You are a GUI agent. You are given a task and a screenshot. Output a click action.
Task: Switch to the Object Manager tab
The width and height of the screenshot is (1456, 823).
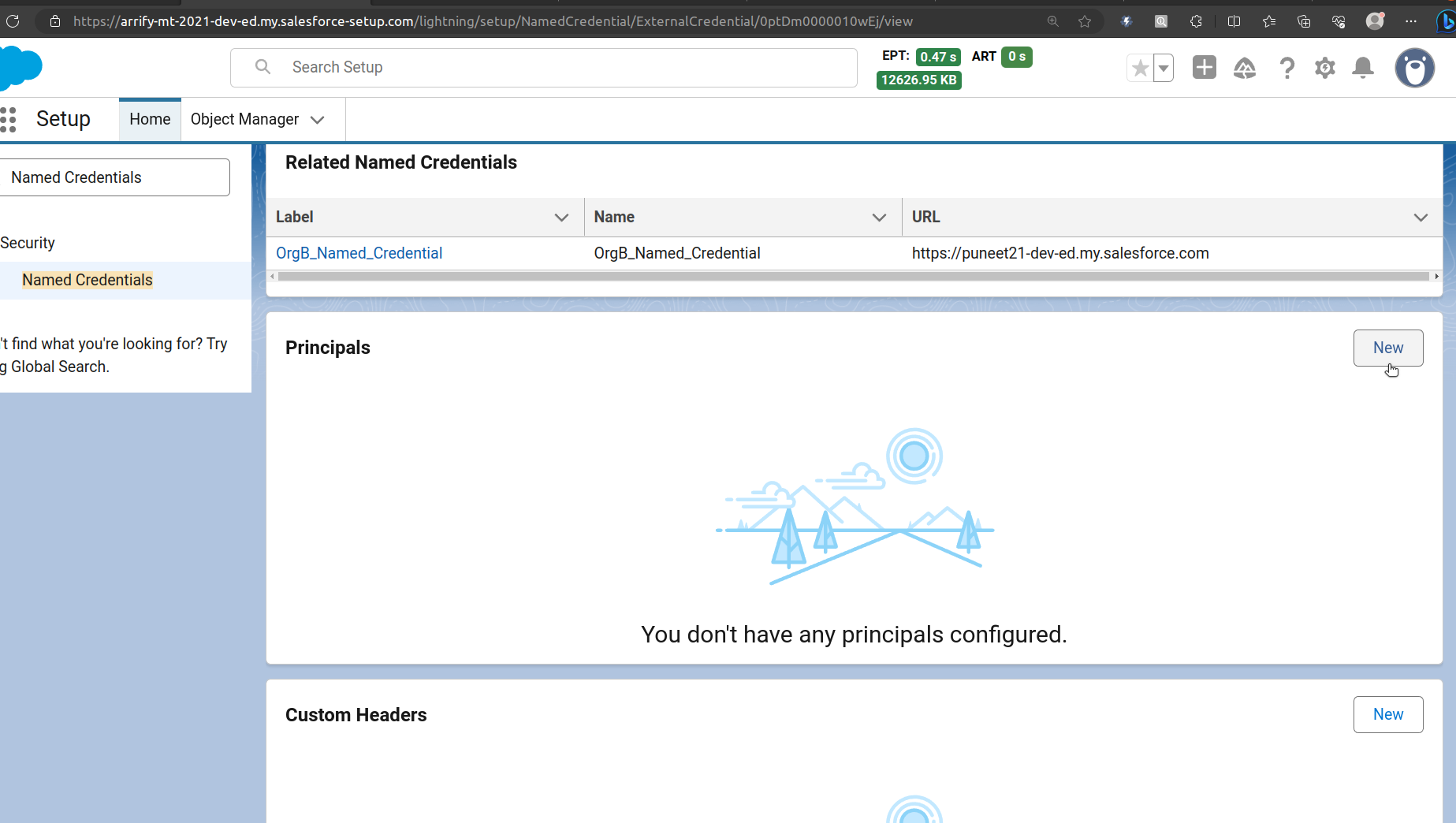[245, 119]
